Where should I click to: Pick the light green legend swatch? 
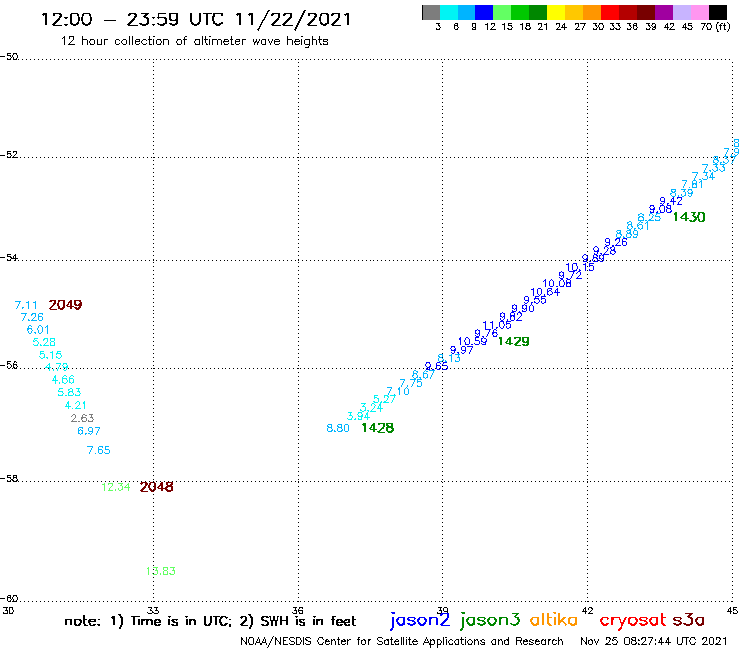(x=502, y=12)
